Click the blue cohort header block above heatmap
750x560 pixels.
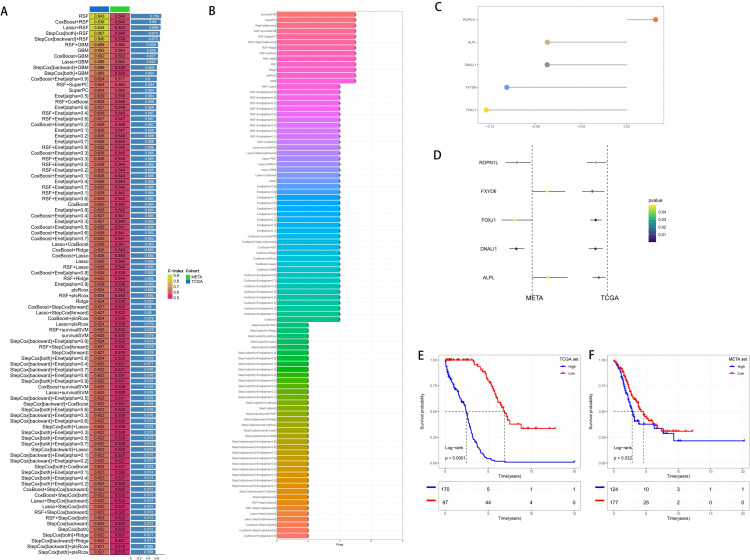tap(99, 9)
